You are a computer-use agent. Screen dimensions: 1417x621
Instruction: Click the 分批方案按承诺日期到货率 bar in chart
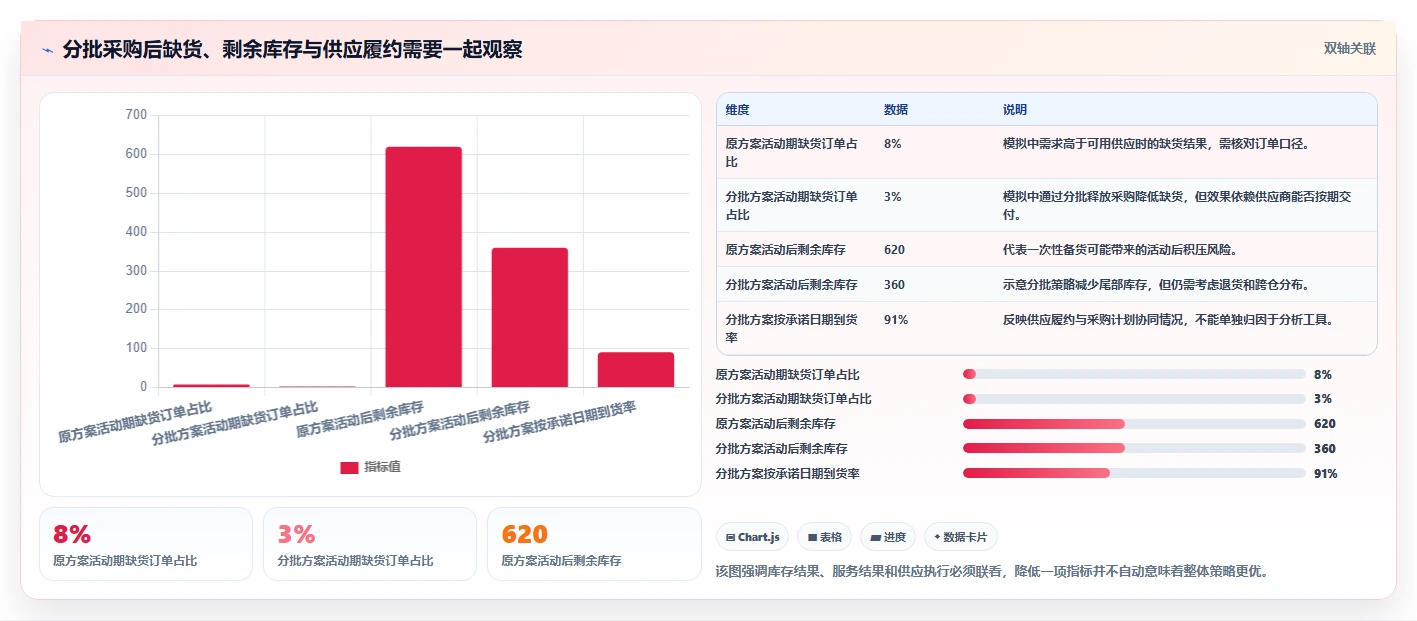coord(636,369)
